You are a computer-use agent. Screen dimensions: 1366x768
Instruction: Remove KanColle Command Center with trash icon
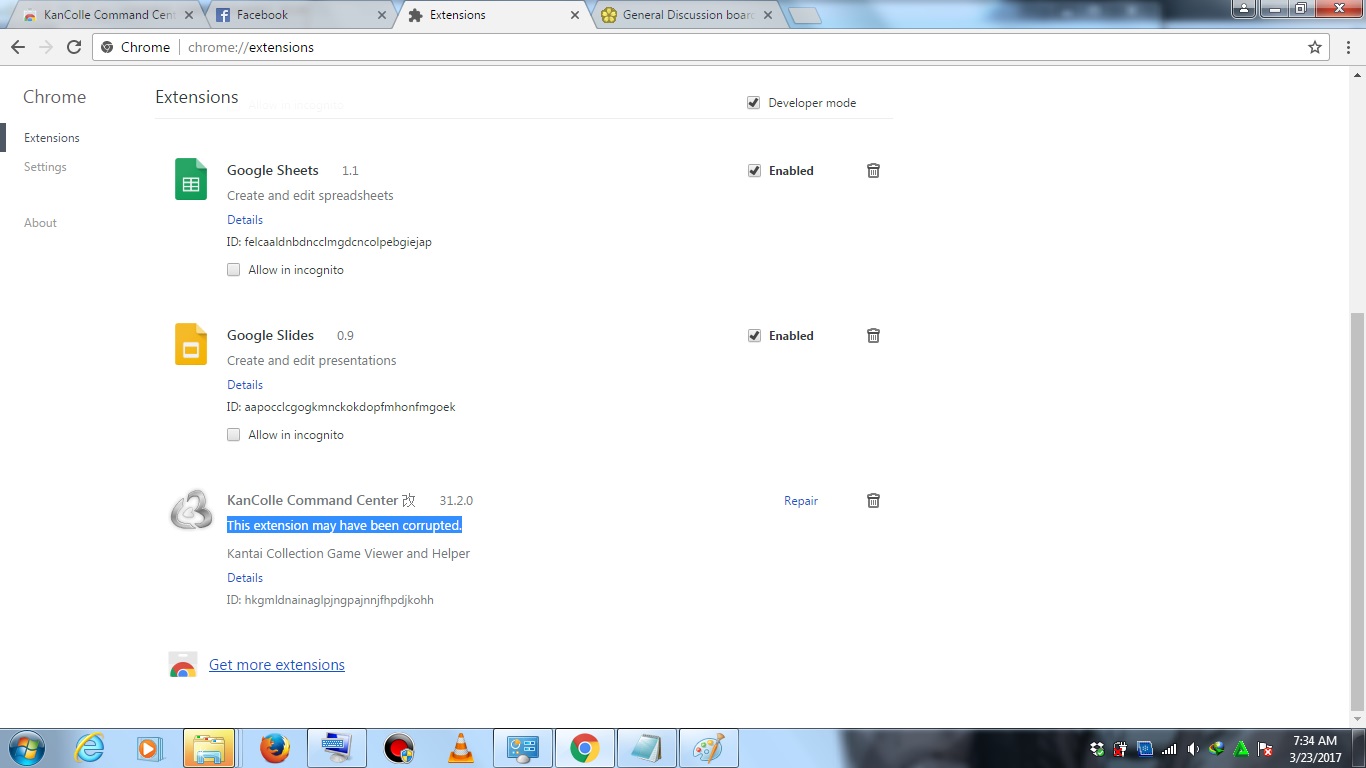pyautogui.click(x=873, y=501)
